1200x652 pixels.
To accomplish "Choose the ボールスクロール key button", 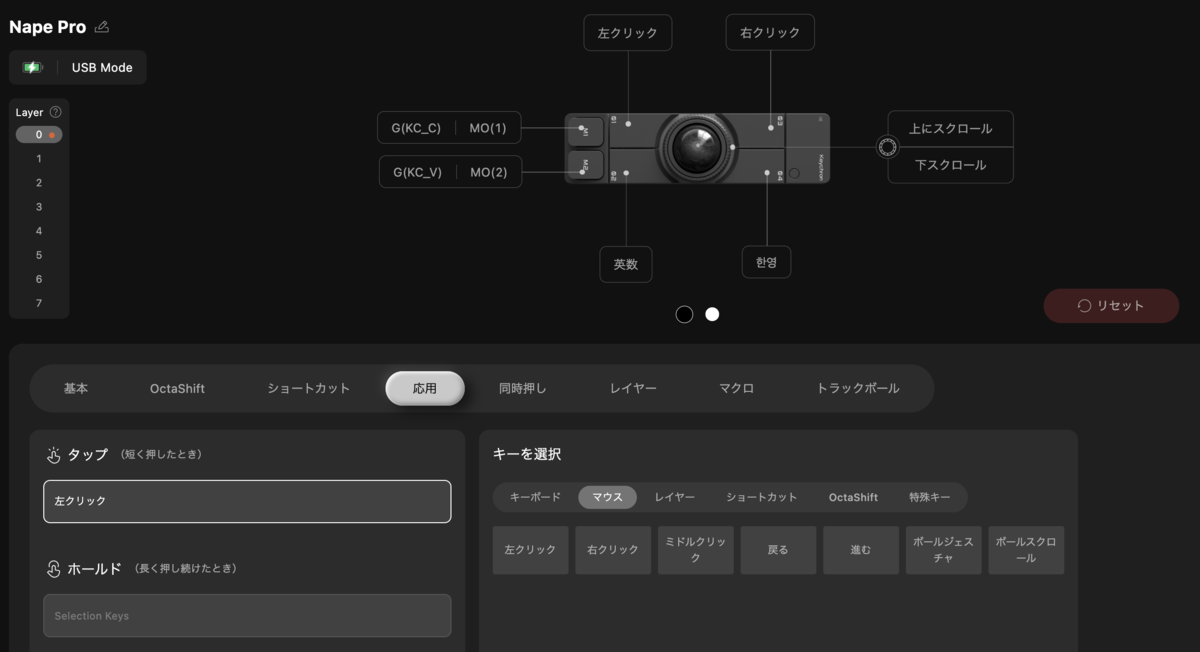I will [1026, 550].
